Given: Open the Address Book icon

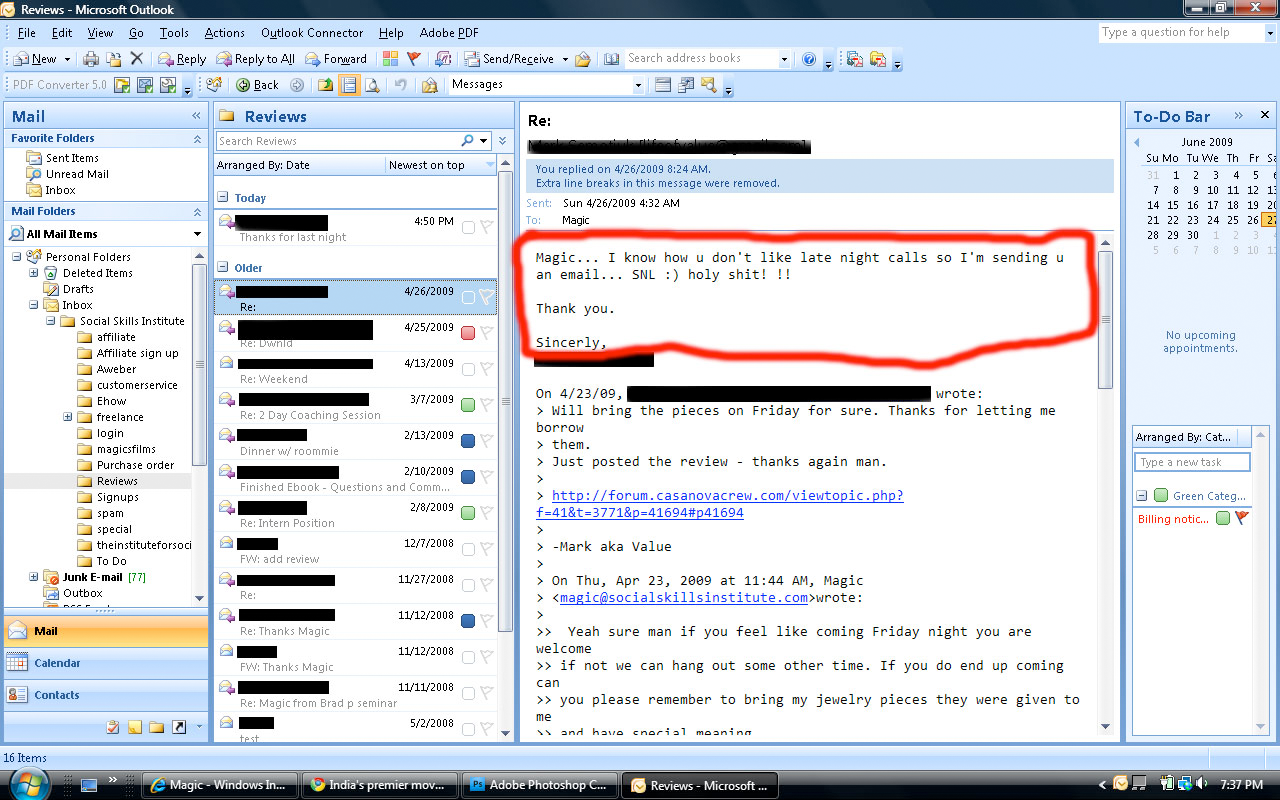Looking at the screenshot, I should (x=612, y=59).
